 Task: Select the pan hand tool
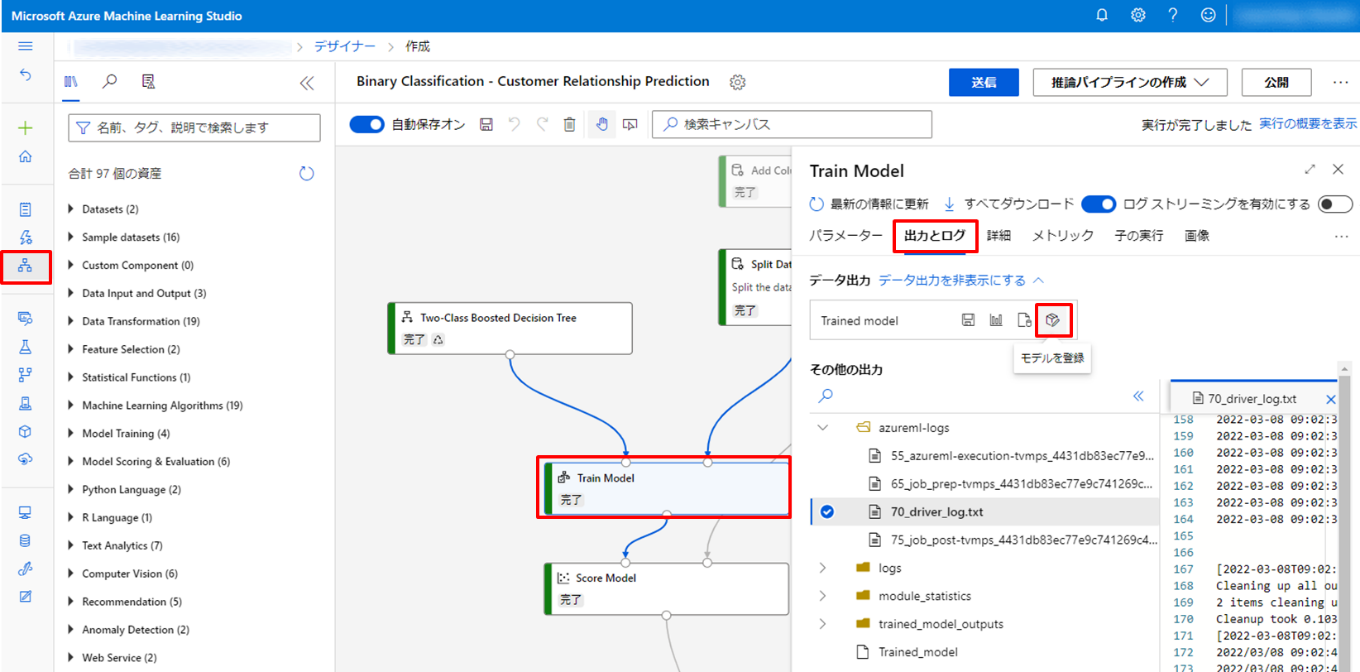[x=601, y=125]
